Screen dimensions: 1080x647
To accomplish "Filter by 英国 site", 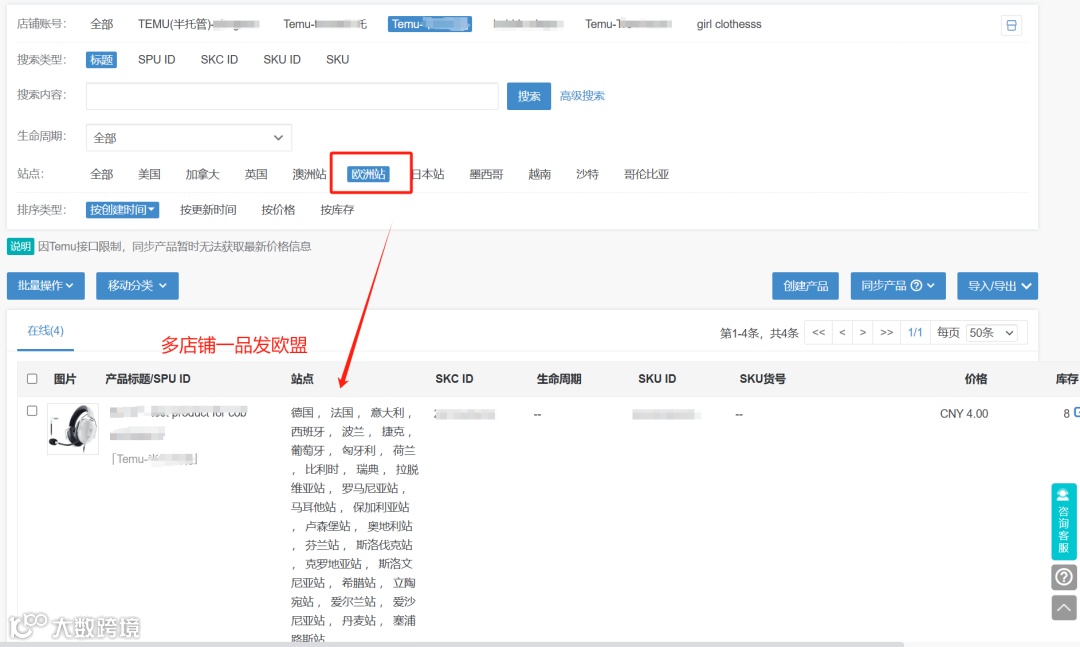I will [256, 174].
